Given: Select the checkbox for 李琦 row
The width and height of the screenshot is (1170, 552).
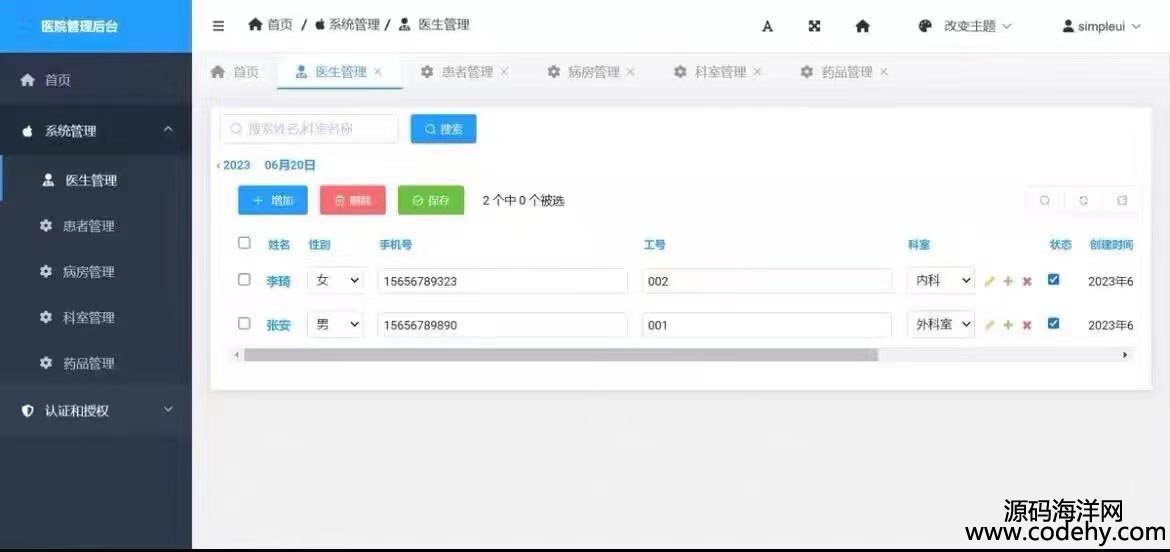Looking at the screenshot, I should tap(244, 280).
